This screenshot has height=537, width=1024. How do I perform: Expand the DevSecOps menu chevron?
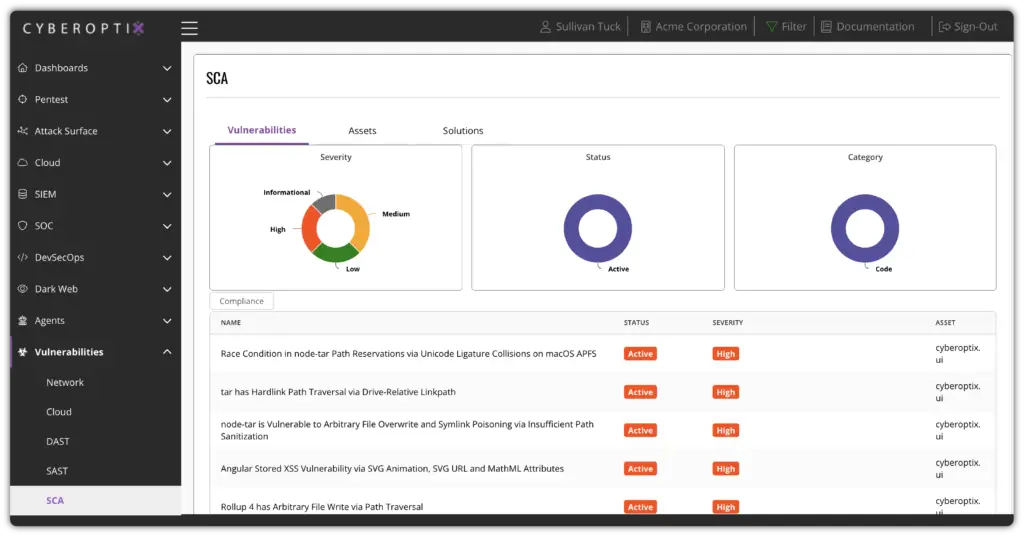[x=167, y=258]
